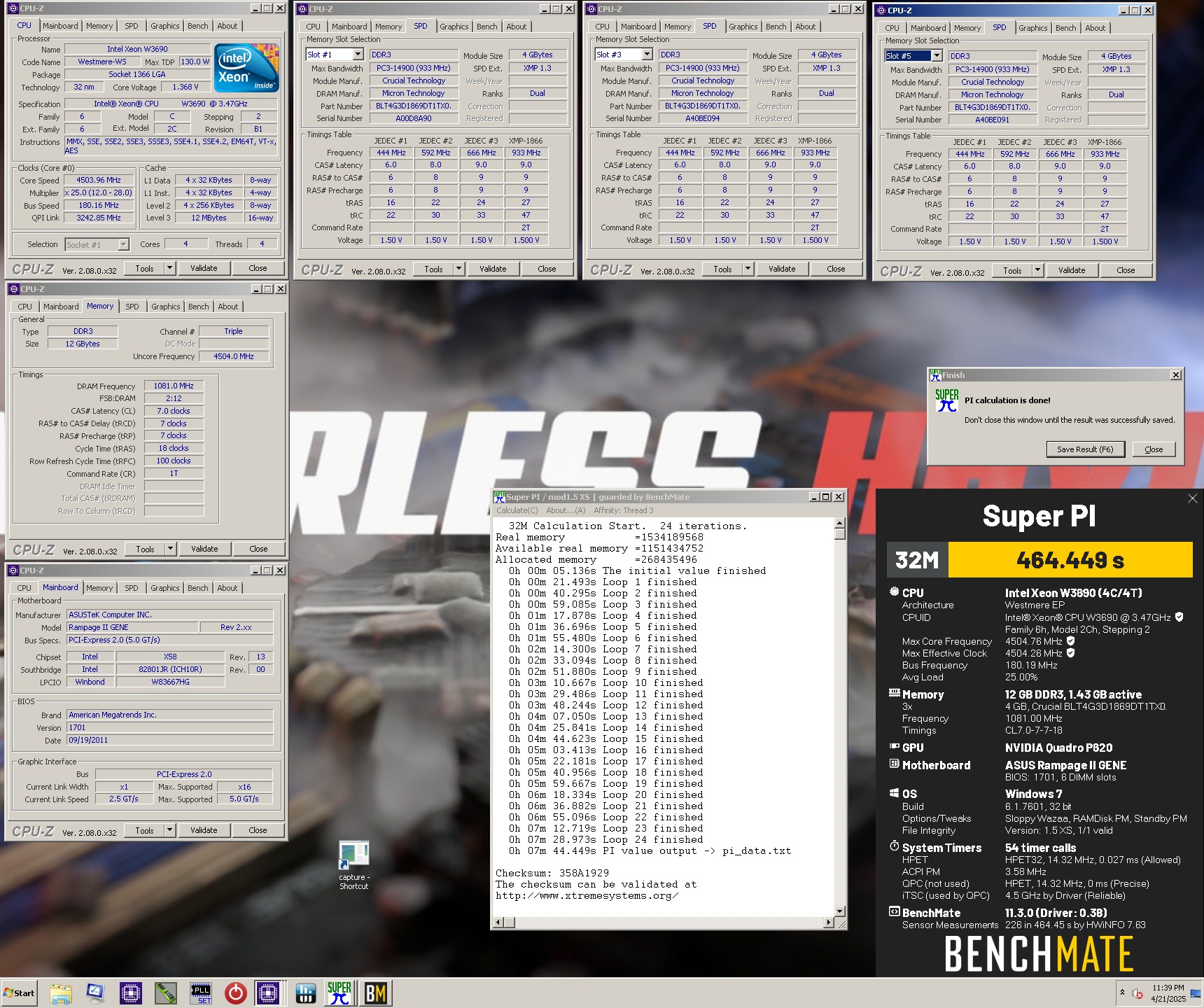Viewport: 1204px width, 1008px height.
Task: Click the Super PI title bar icon
Action: pos(499,497)
